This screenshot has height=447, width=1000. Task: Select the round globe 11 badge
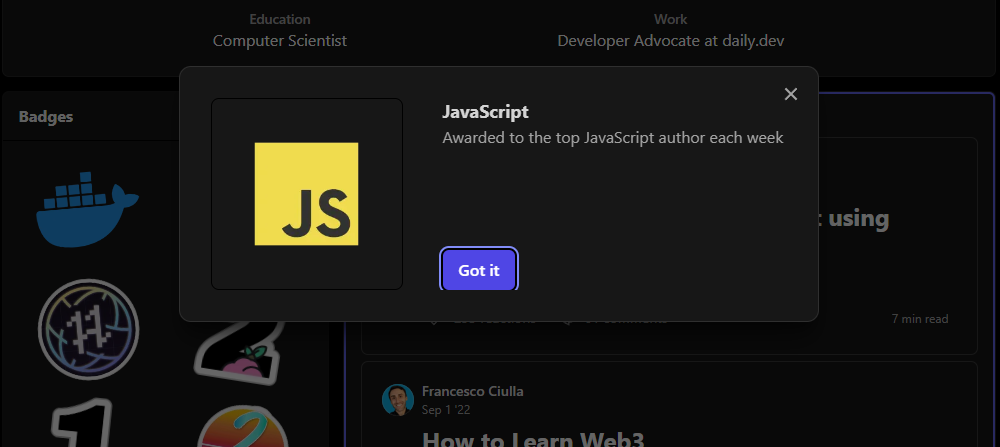tap(89, 330)
